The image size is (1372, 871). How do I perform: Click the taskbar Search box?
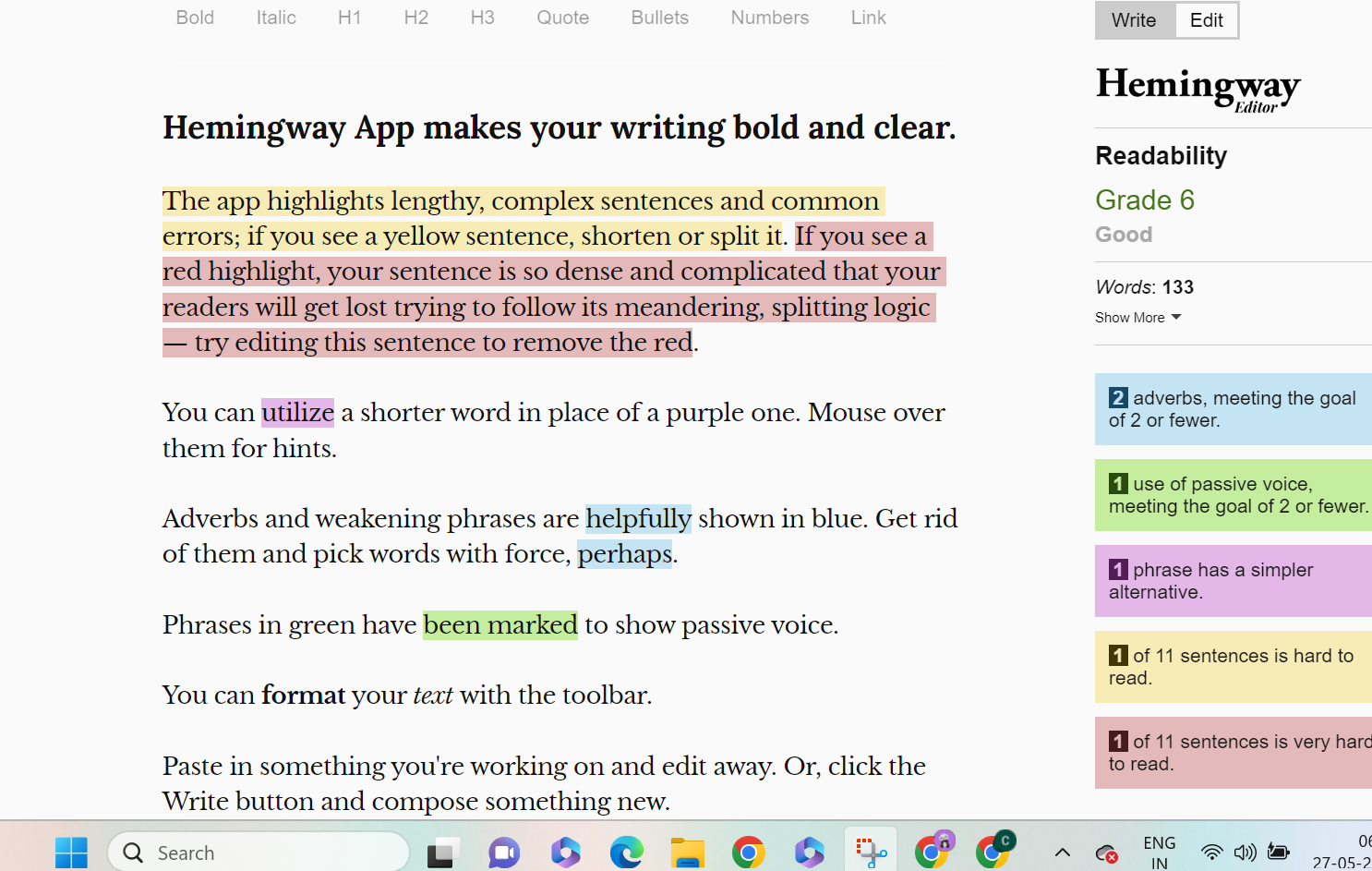click(x=259, y=853)
